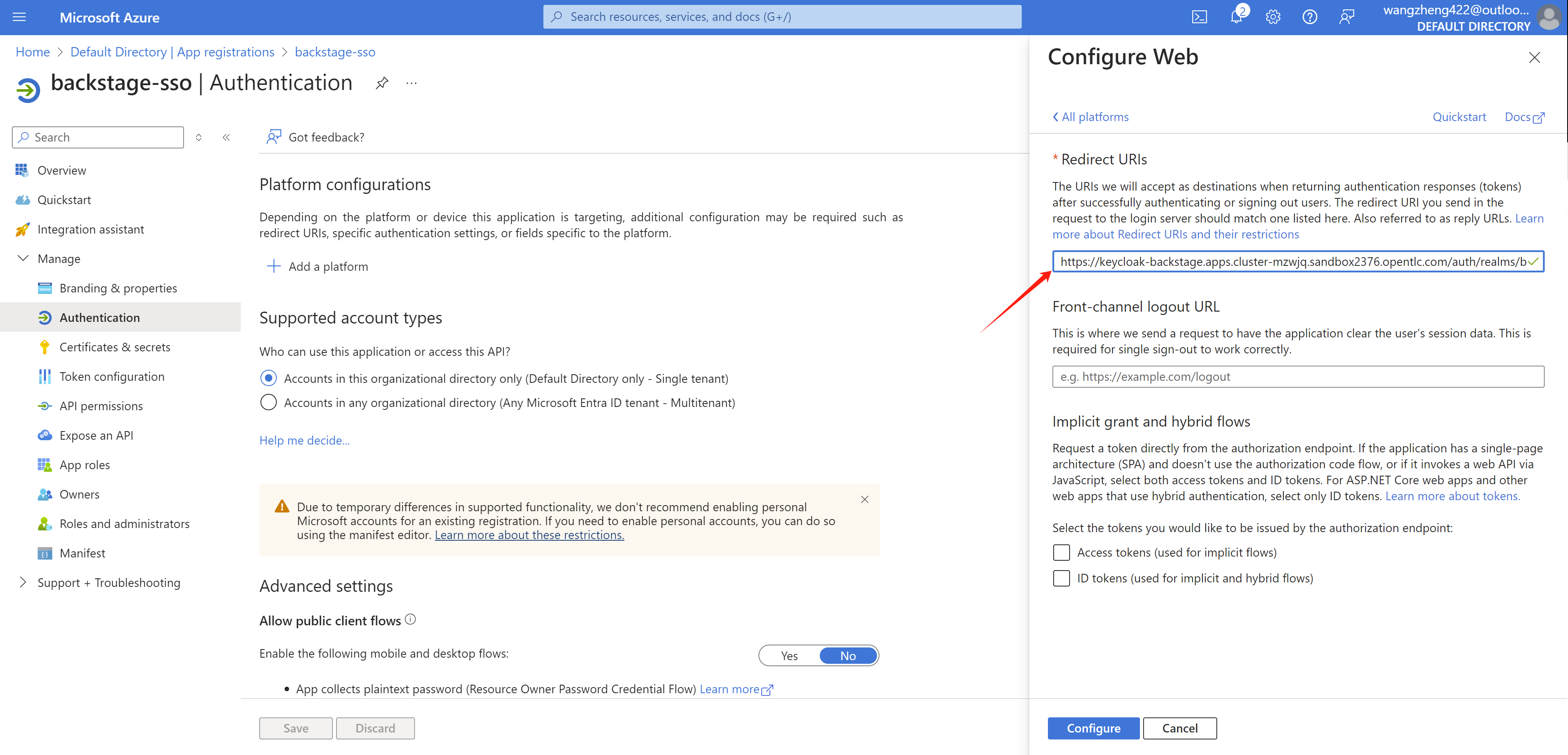The image size is (1568, 755).
Task: Select the Multitenant accounts radio option
Action: (x=269, y=402)
